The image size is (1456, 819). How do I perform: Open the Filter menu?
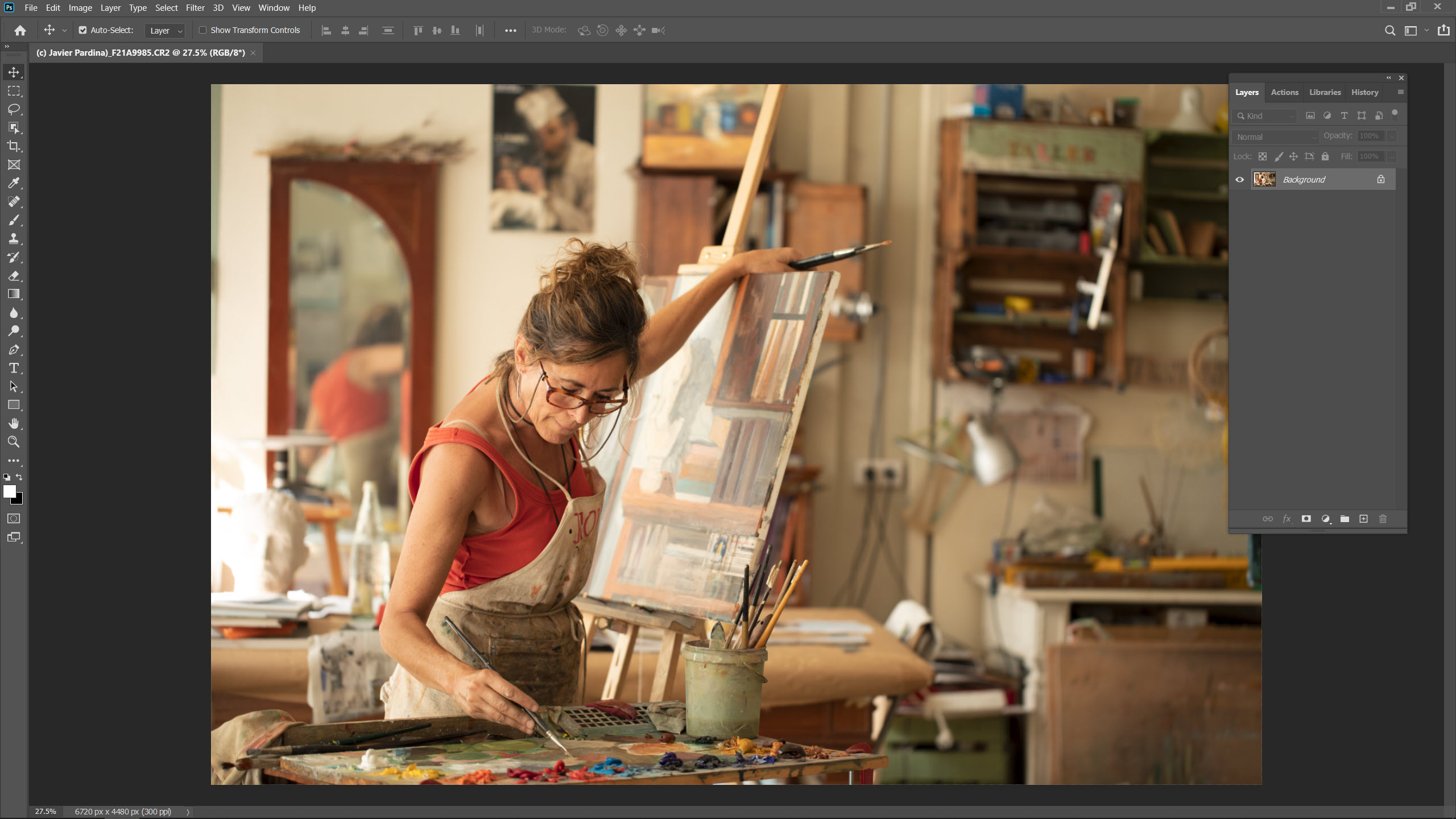tap(194, 8)
